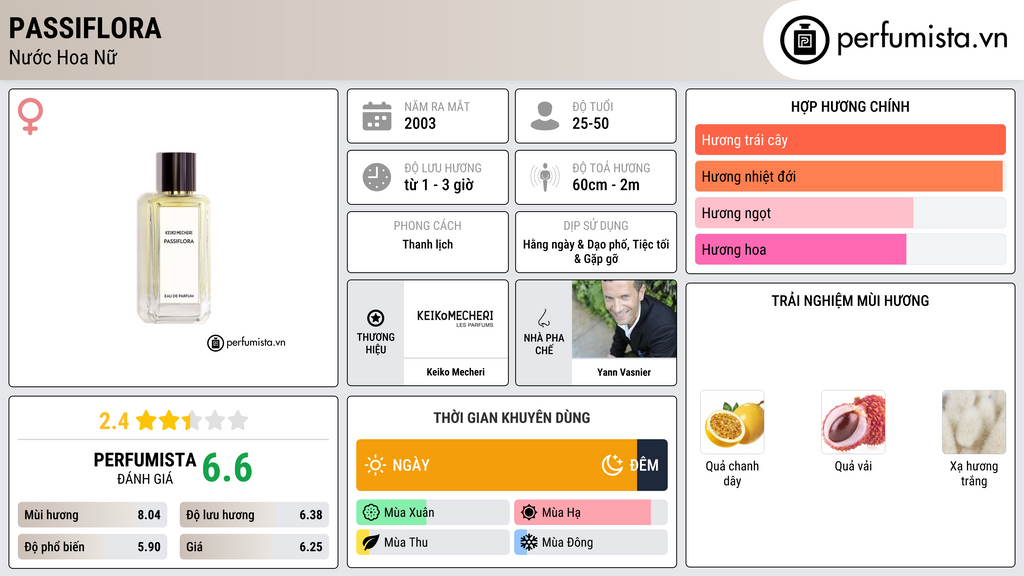
Task: Click the longevity value từ 1 - 3 giờ
Action: tap(439, 185)
